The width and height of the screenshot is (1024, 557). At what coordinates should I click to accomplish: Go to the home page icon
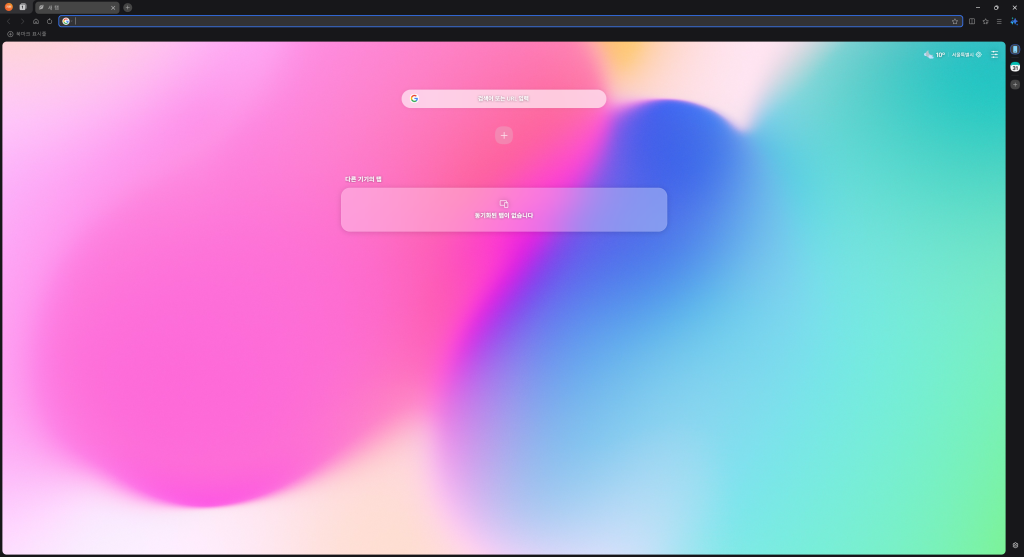[36, 21]
